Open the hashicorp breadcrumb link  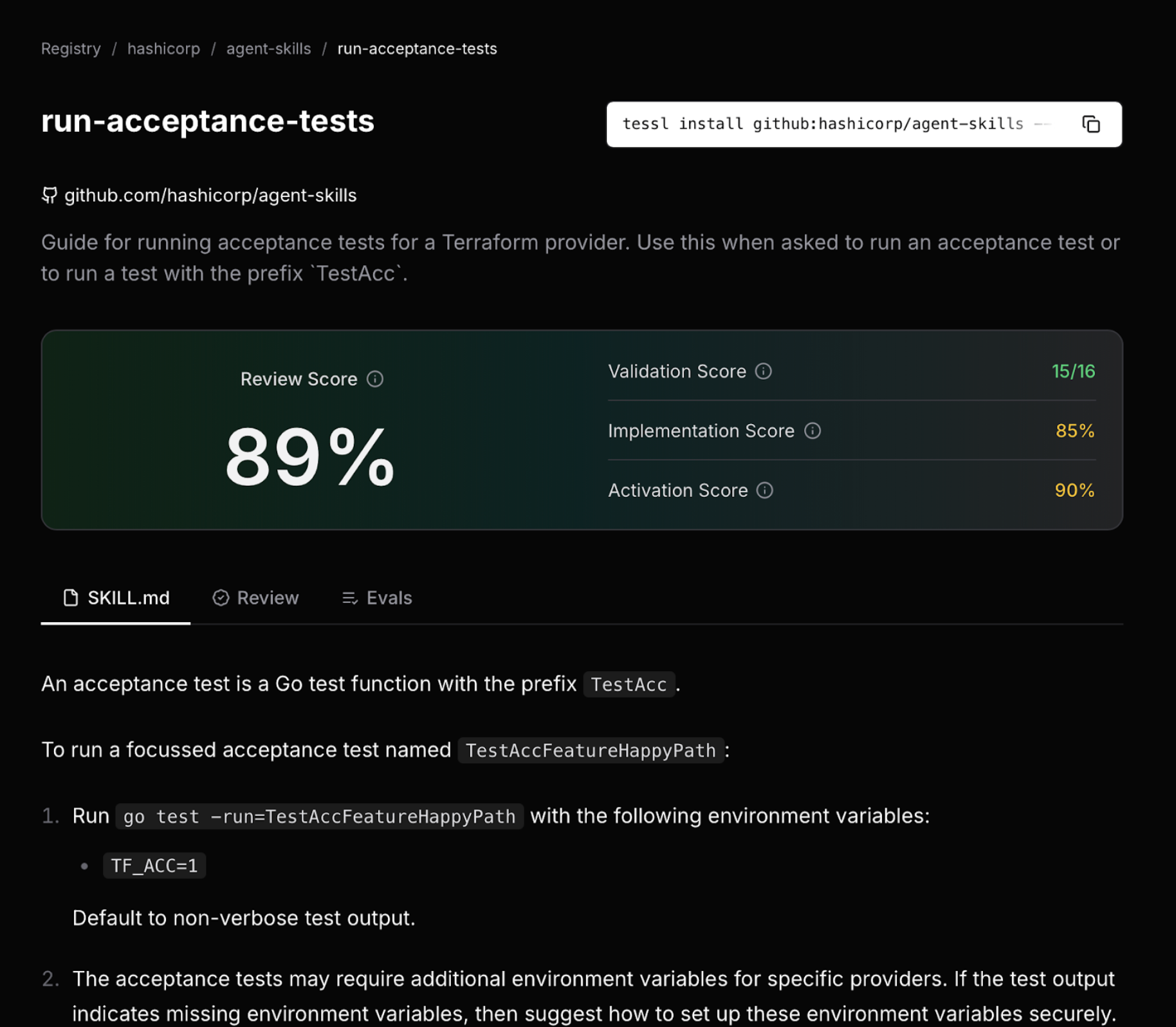(x=163, y=48)
